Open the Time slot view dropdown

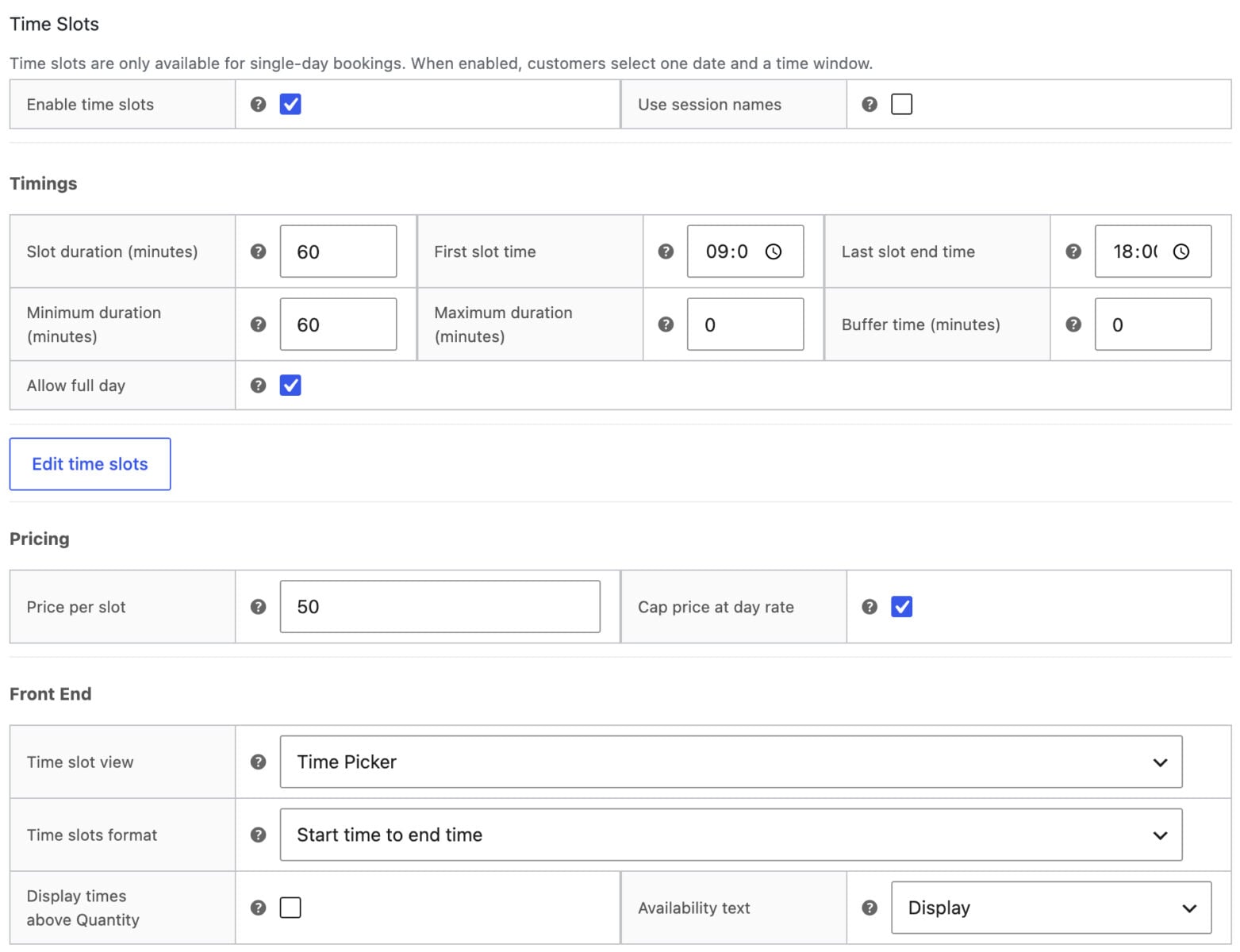coord(731,762)
